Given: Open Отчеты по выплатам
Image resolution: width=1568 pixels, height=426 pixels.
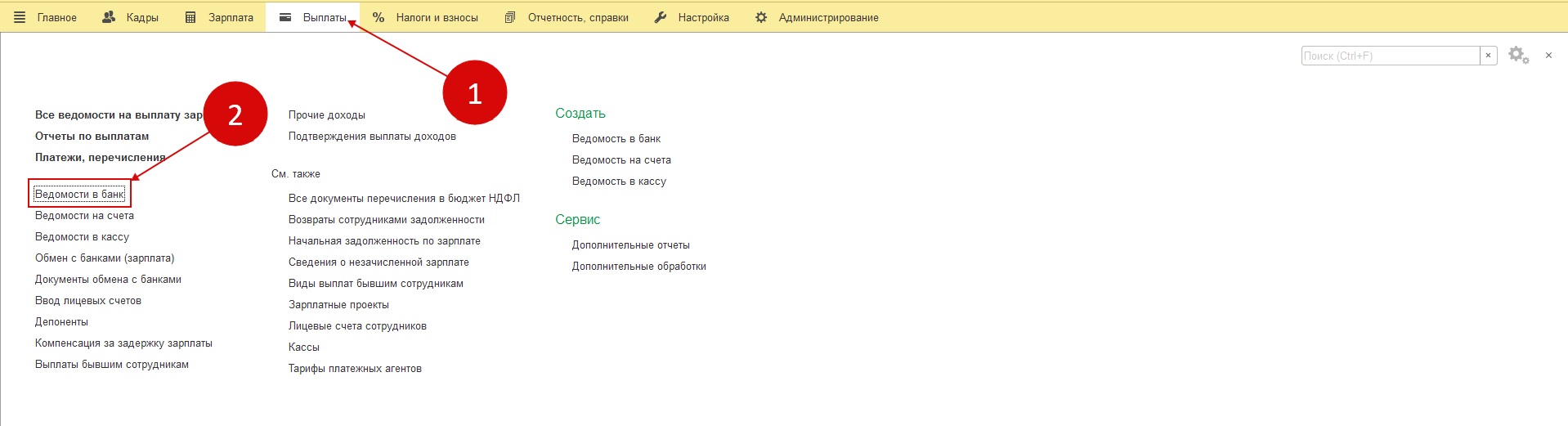Looking at the screenshot, I should pyautogui.click(x=92, y=137).
